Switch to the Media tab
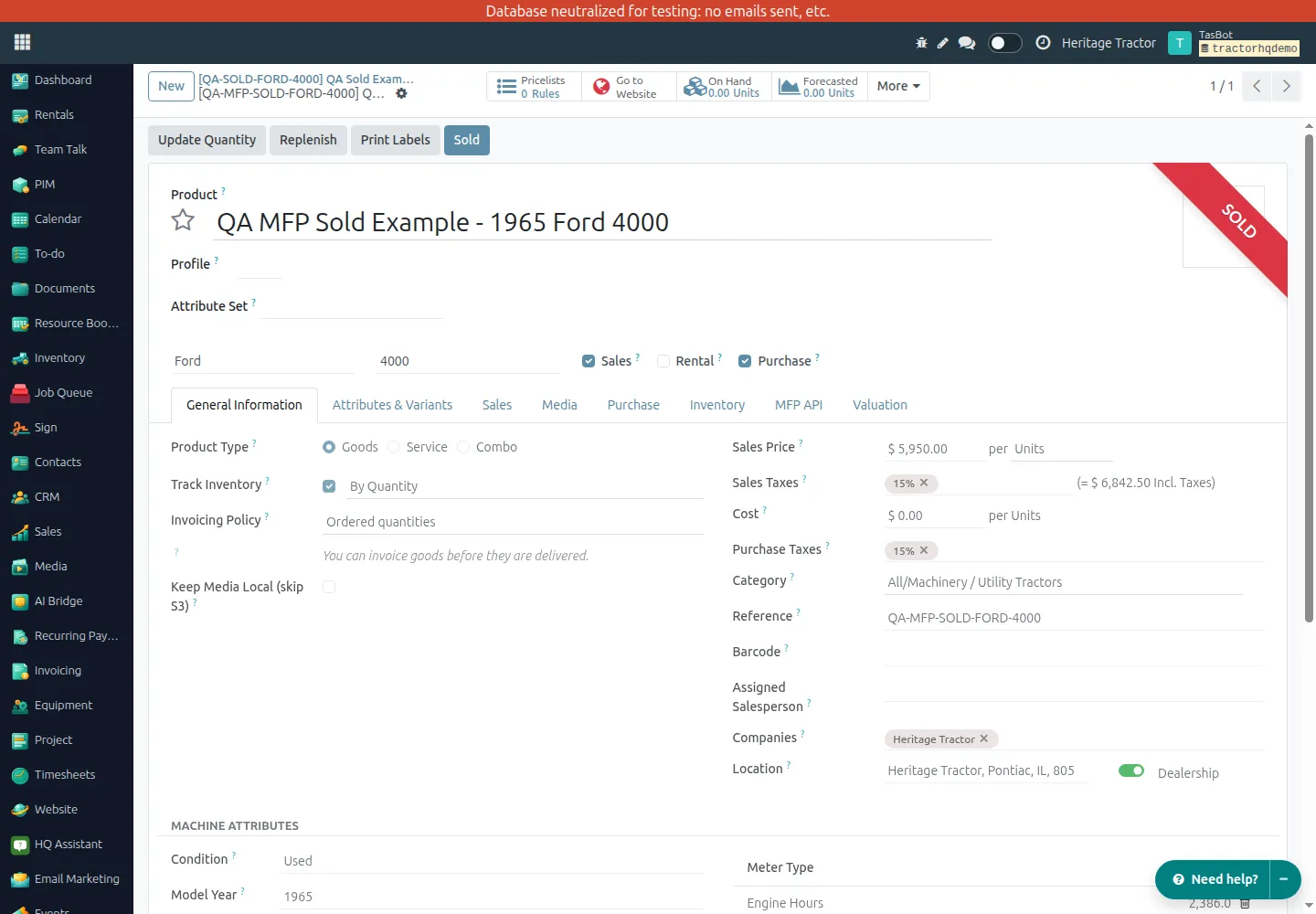This screenshot has height=914, width=1316. tap(559, 405)
